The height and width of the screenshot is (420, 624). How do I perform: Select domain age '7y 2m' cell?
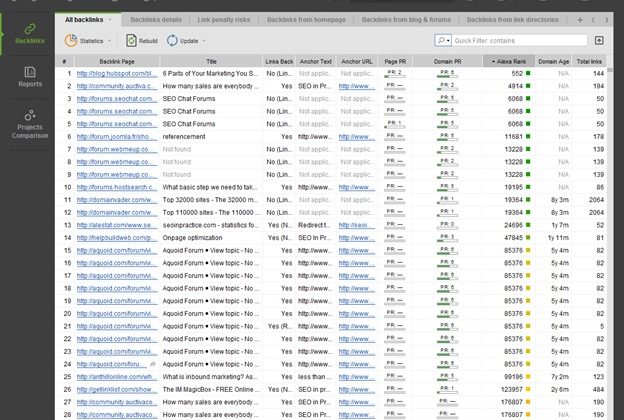(x=560, y=377)
